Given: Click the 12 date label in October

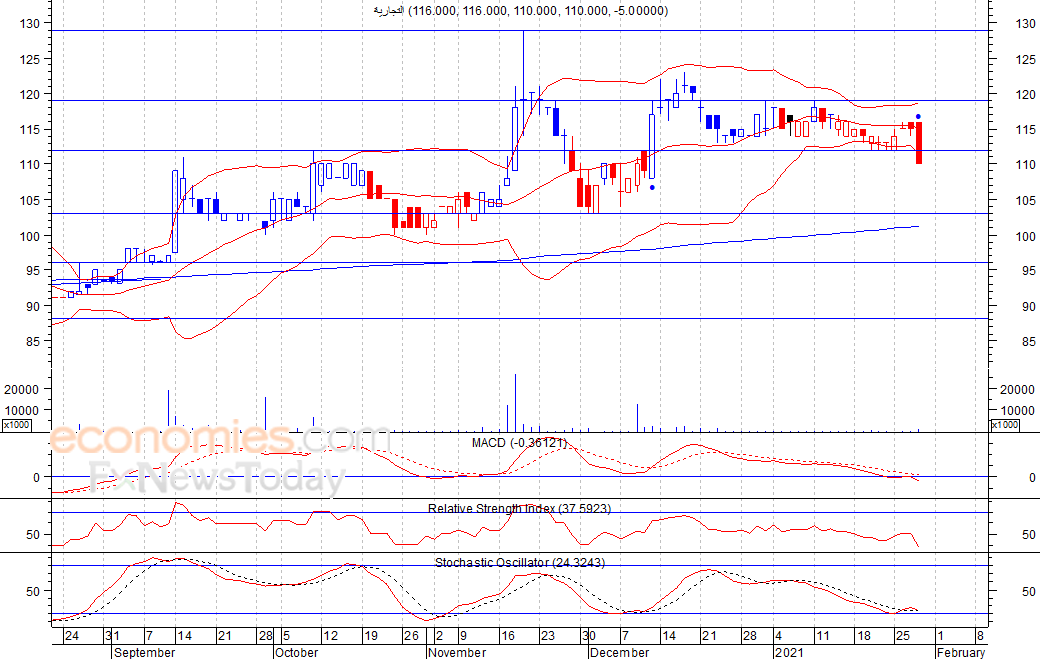Looking at the screenshot, I should 330,636.
